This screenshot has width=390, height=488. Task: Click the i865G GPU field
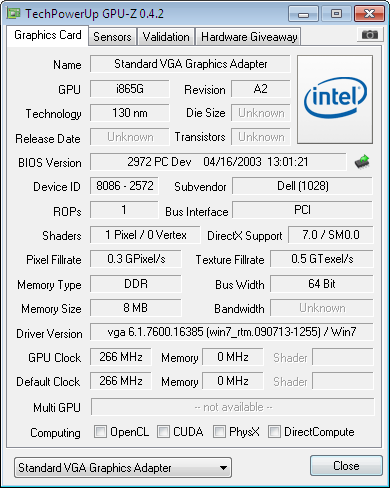(130, 89)
